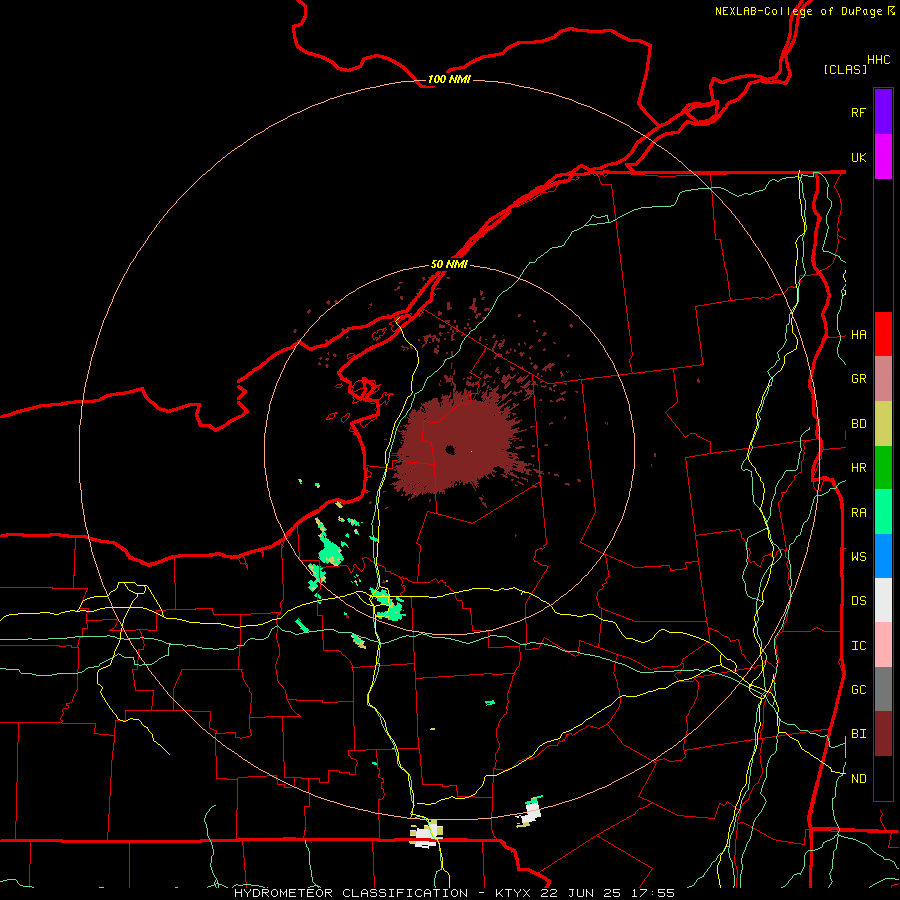This screenshot has width=900, height=900.
Task: Click the "HA" legend label
Action: click(x=858, y=335)
